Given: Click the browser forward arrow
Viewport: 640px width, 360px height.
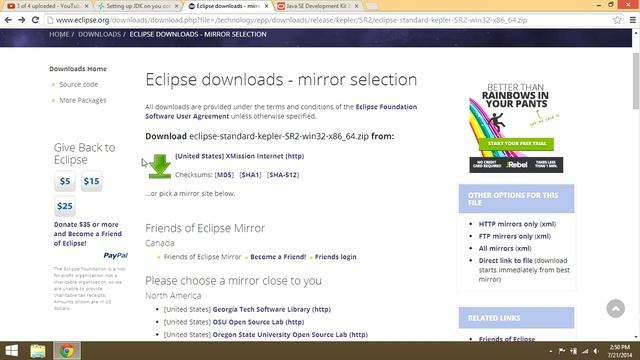Looking at the screenshot, I should [x=22, y=20].
